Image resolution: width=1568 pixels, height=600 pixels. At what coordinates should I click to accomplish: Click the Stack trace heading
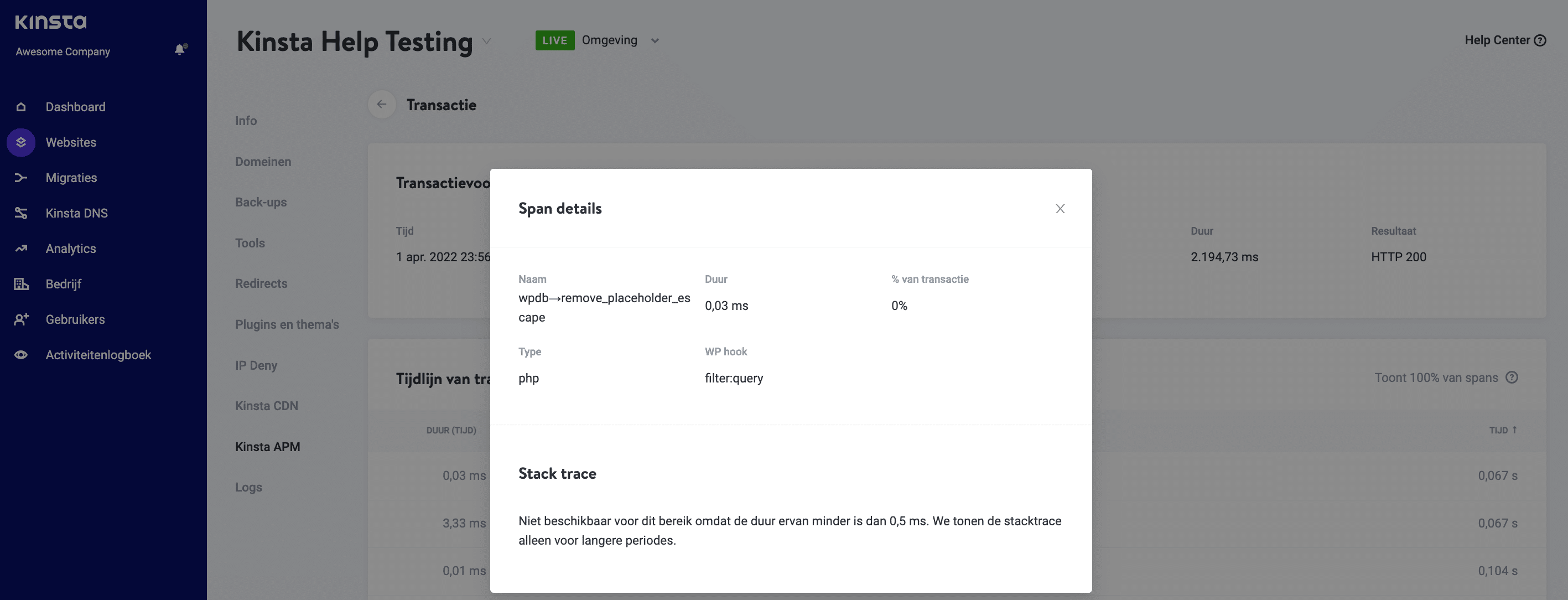pos(557,473)
